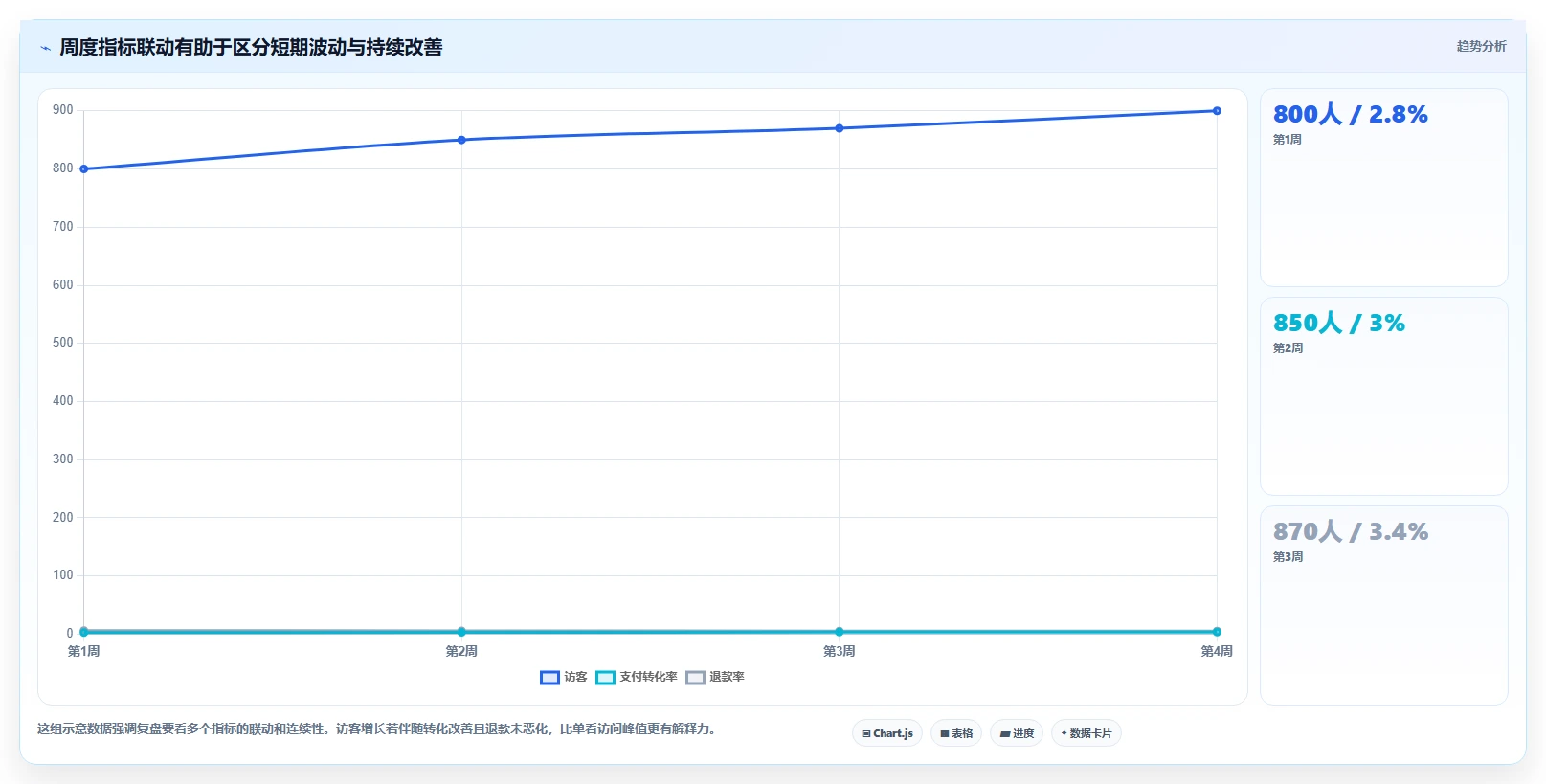
Task: Click the bar icon in the 进度 tag
Action: (x=1005, y=734)
